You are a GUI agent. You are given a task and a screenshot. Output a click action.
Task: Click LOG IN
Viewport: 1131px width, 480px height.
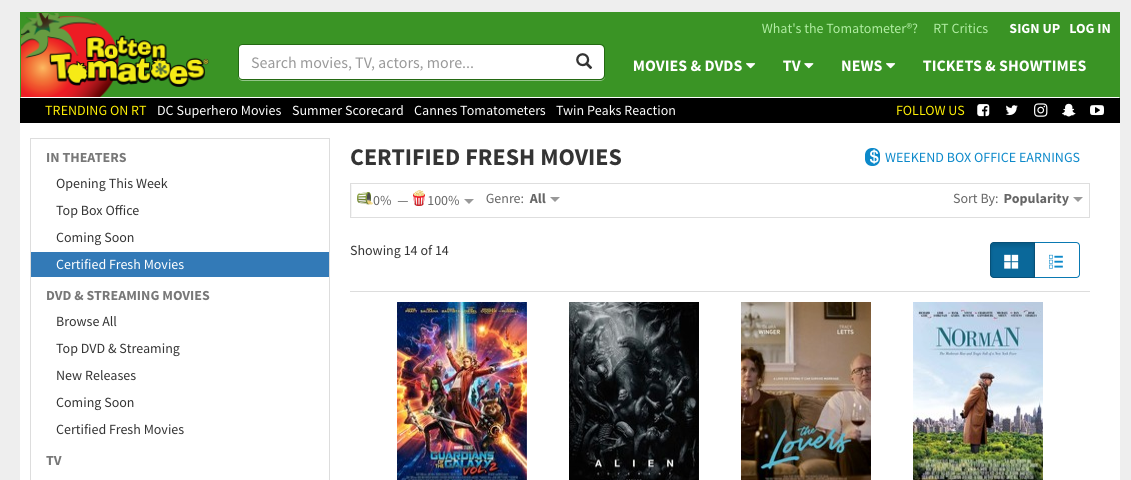click(x=1089, y=28)
